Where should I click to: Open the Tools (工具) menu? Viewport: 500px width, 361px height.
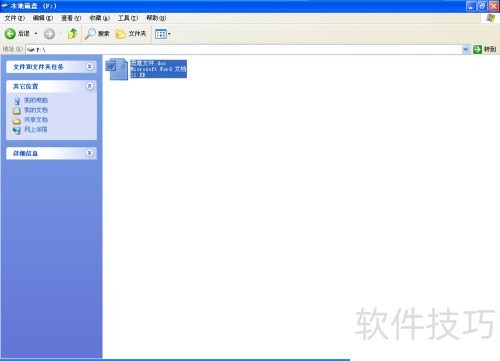[x=128, y=18]
